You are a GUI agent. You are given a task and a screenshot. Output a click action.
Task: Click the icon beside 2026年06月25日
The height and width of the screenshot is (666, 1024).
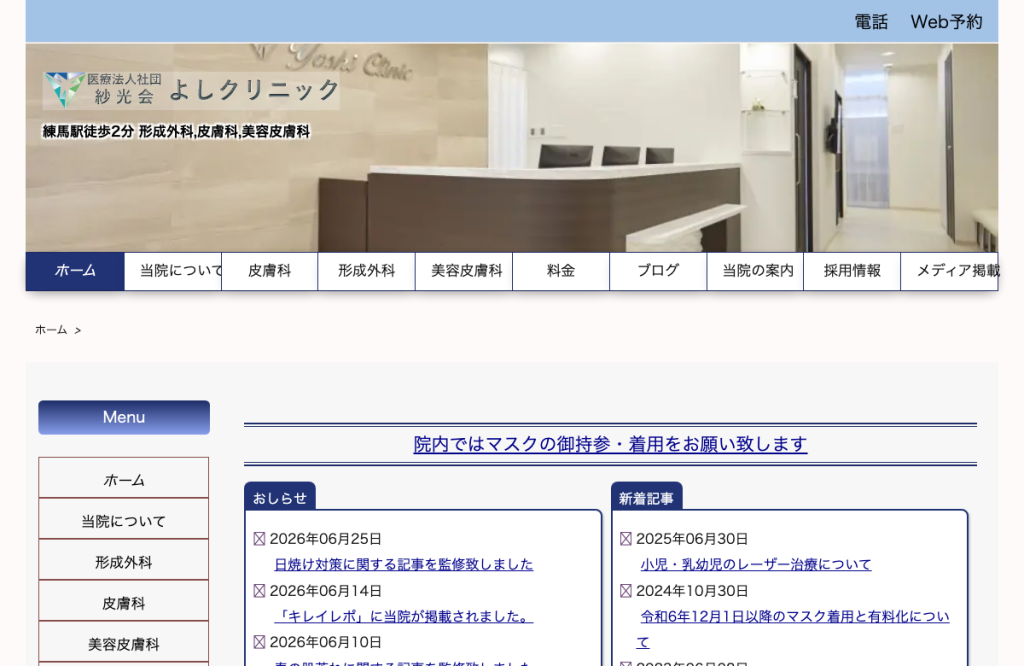point(259,539)
